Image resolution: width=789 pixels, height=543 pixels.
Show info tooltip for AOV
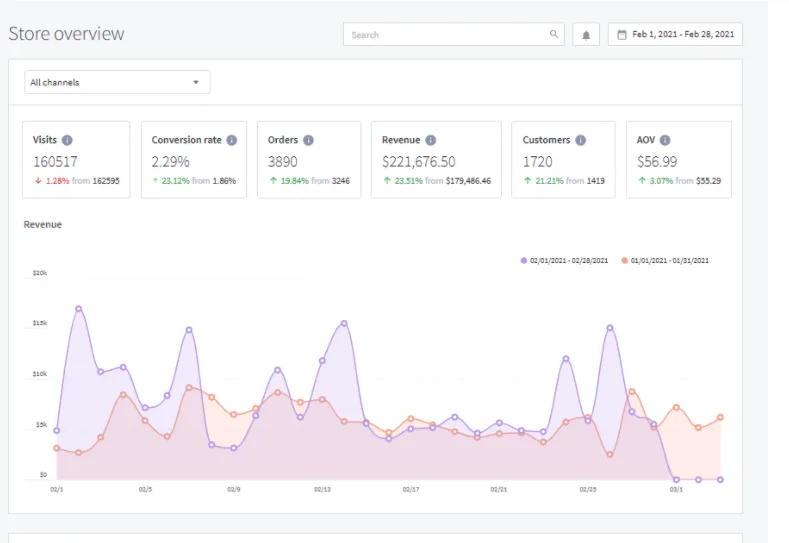(x=665, y=140)
